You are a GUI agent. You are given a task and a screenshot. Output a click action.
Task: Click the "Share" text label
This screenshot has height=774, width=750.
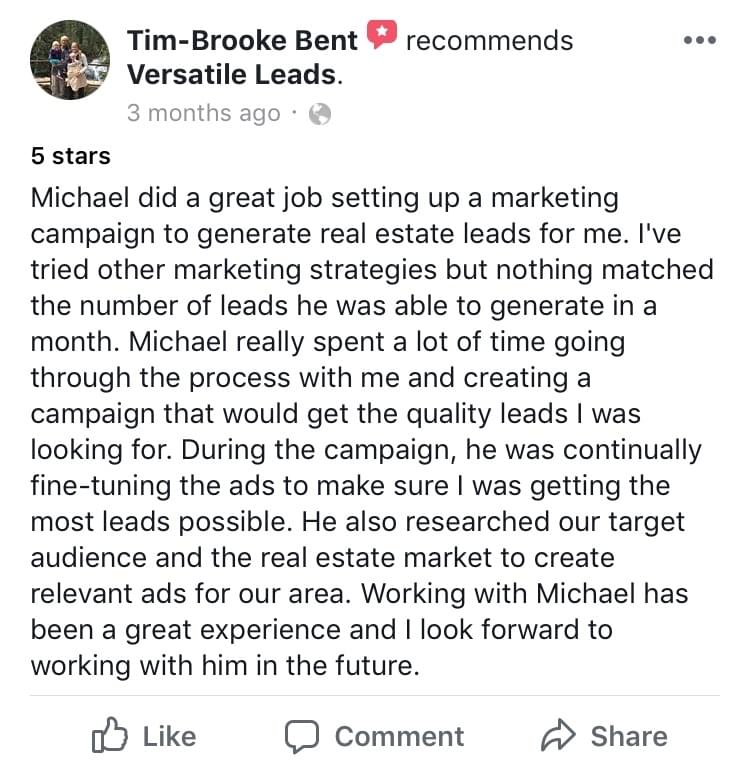coord(630,737)
